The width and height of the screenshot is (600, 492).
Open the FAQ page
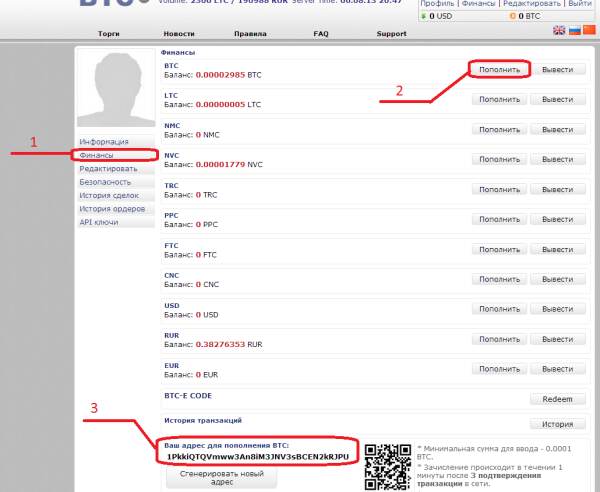(321, 33)
